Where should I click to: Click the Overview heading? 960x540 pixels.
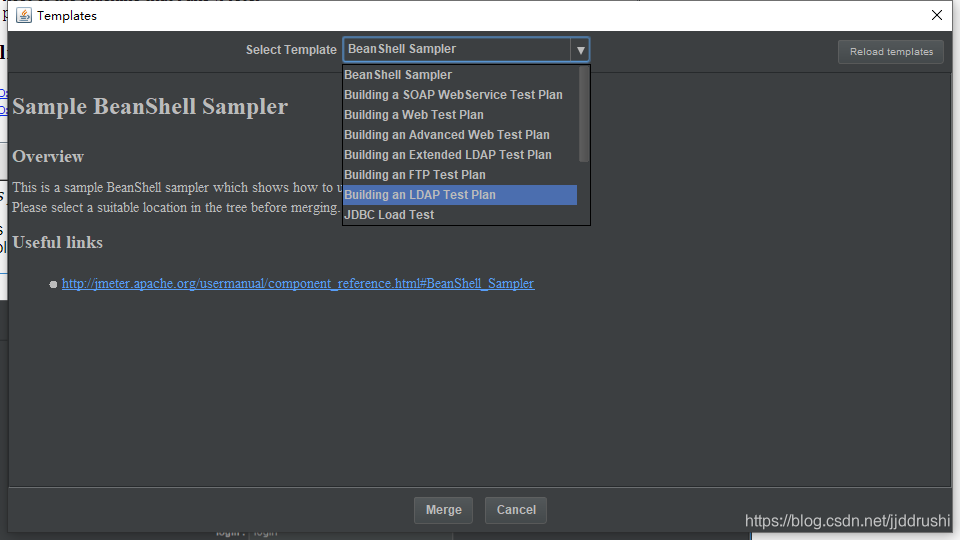click(x=48, y=157)
